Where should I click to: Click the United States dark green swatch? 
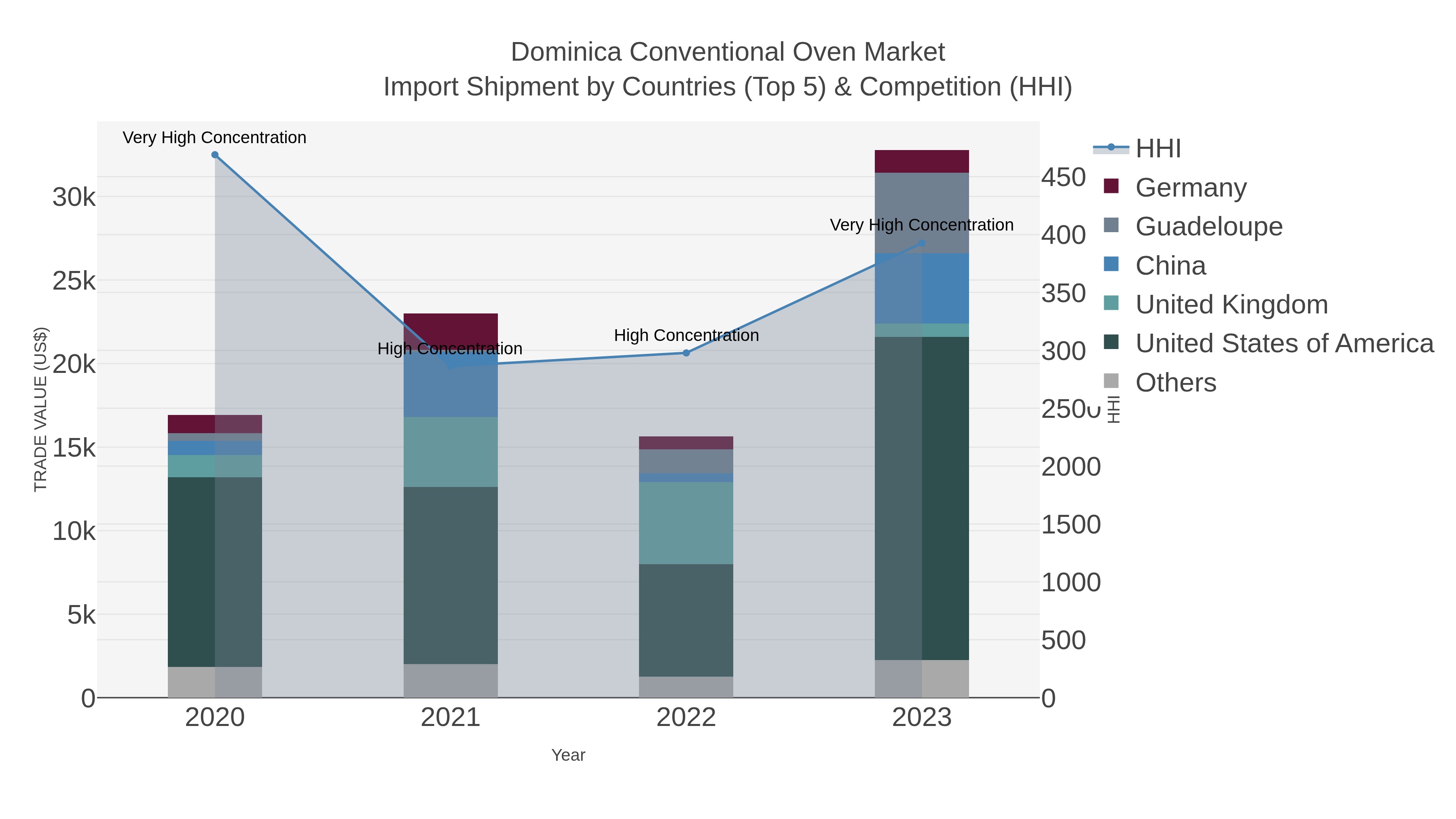pos(1111,342)
